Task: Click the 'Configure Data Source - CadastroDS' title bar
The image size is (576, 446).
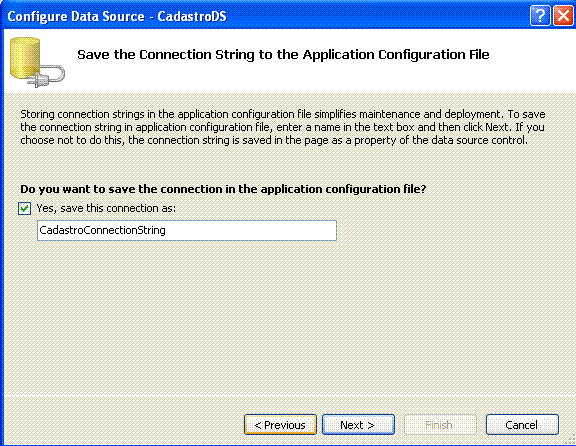Action: (x=117, y=16)
